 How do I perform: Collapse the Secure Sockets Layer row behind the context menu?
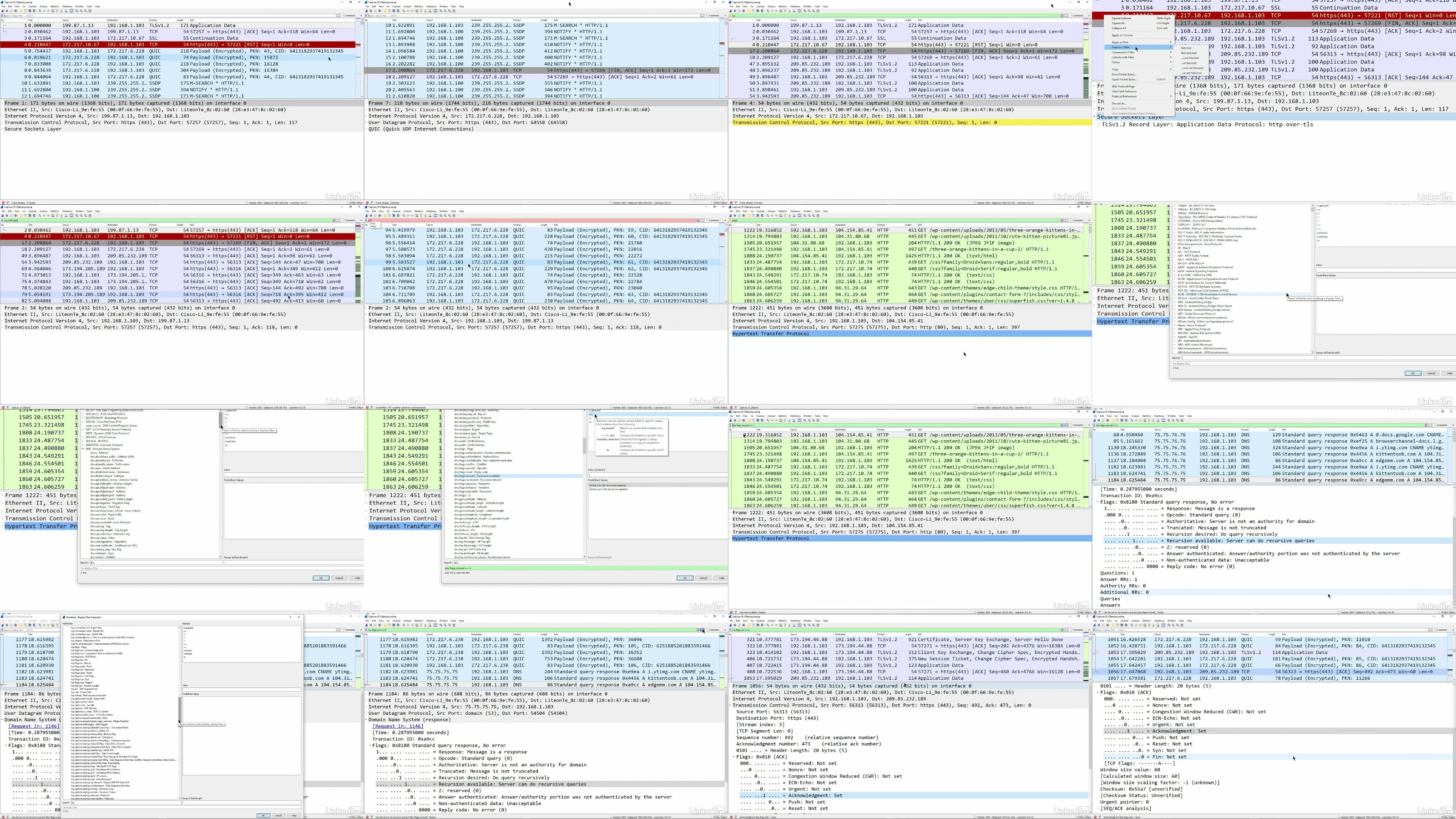pos(1094,116)
